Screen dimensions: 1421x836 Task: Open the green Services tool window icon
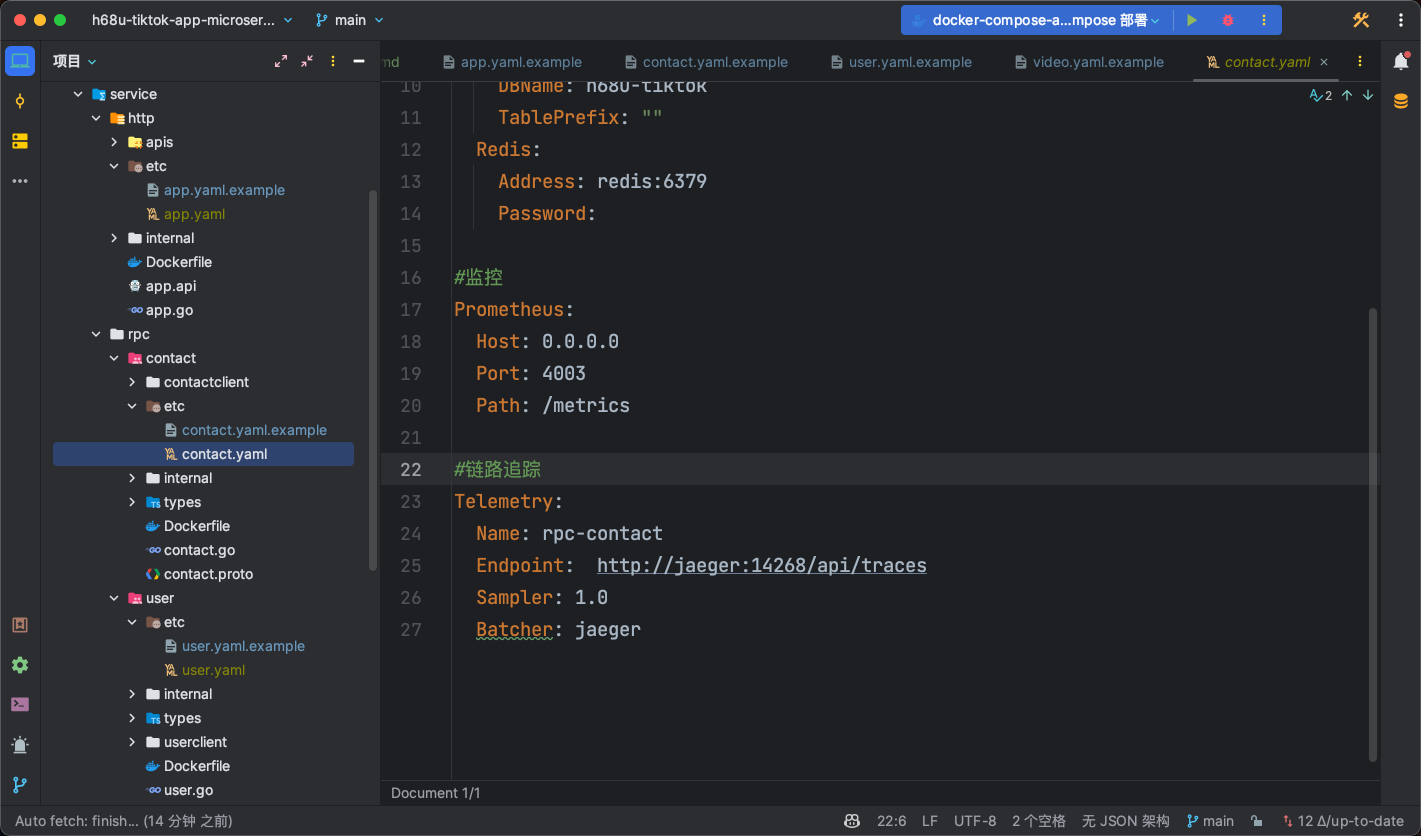[x=19, y=665]
